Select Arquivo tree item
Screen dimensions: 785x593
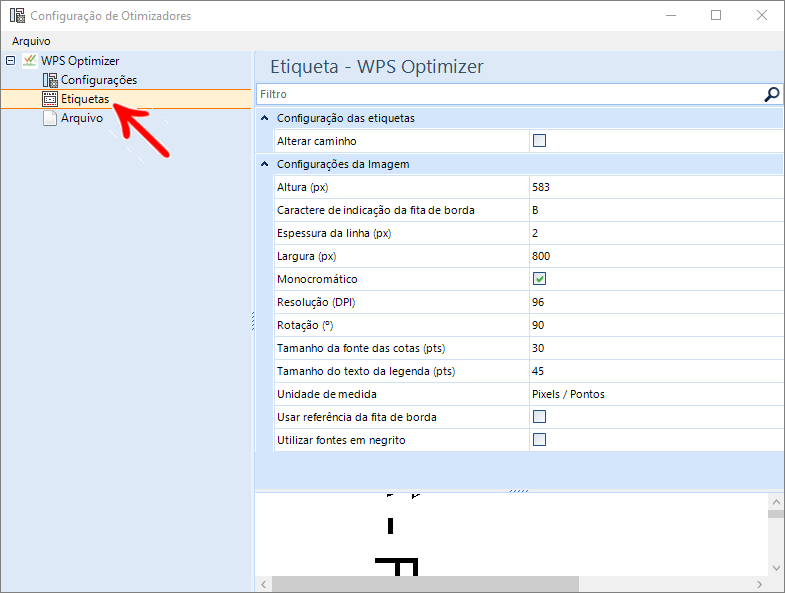(82, 118)
